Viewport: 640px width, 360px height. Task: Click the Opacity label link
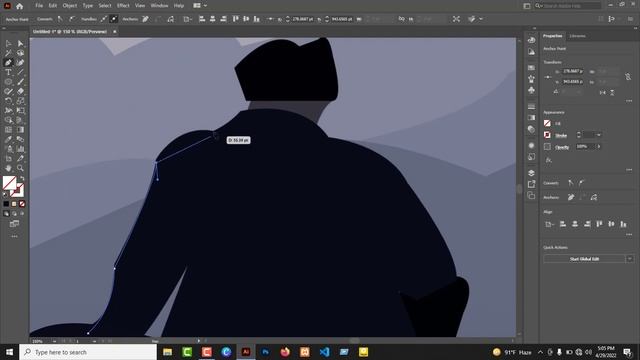click(562, 147)
